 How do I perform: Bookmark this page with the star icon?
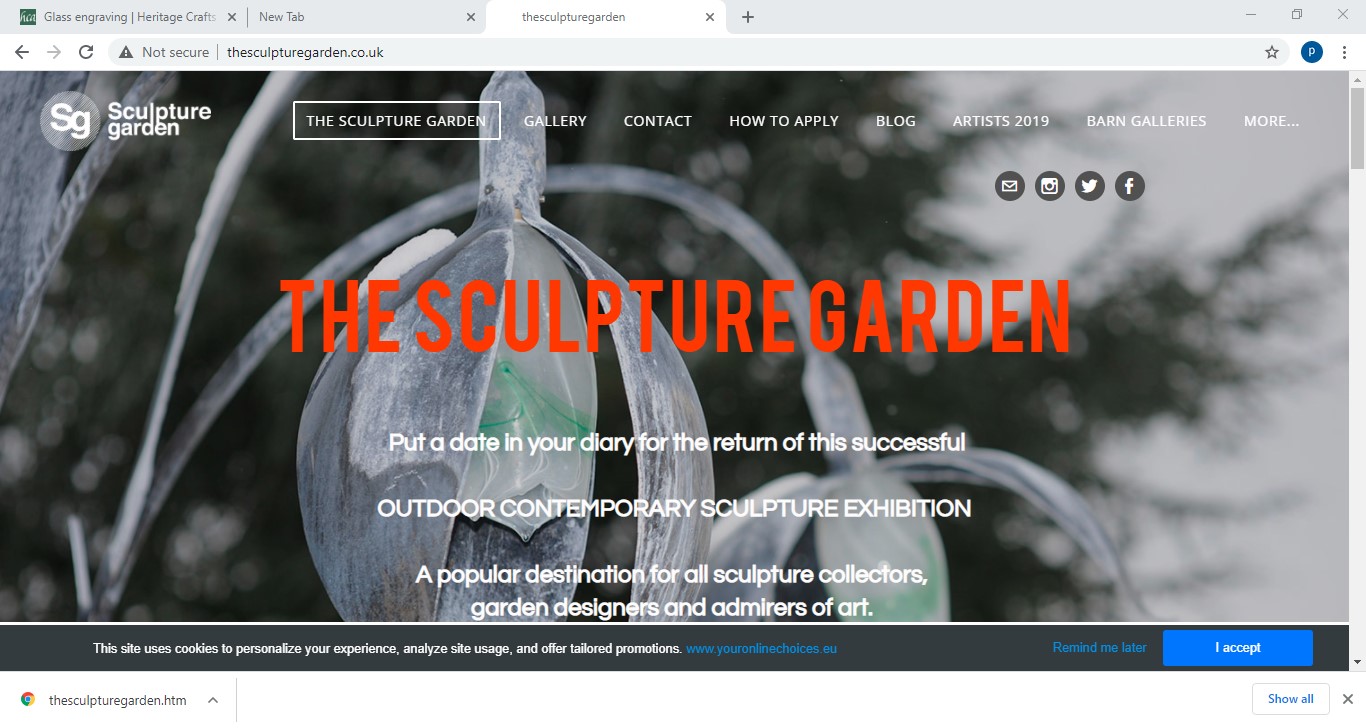[x=1272, y=52]
